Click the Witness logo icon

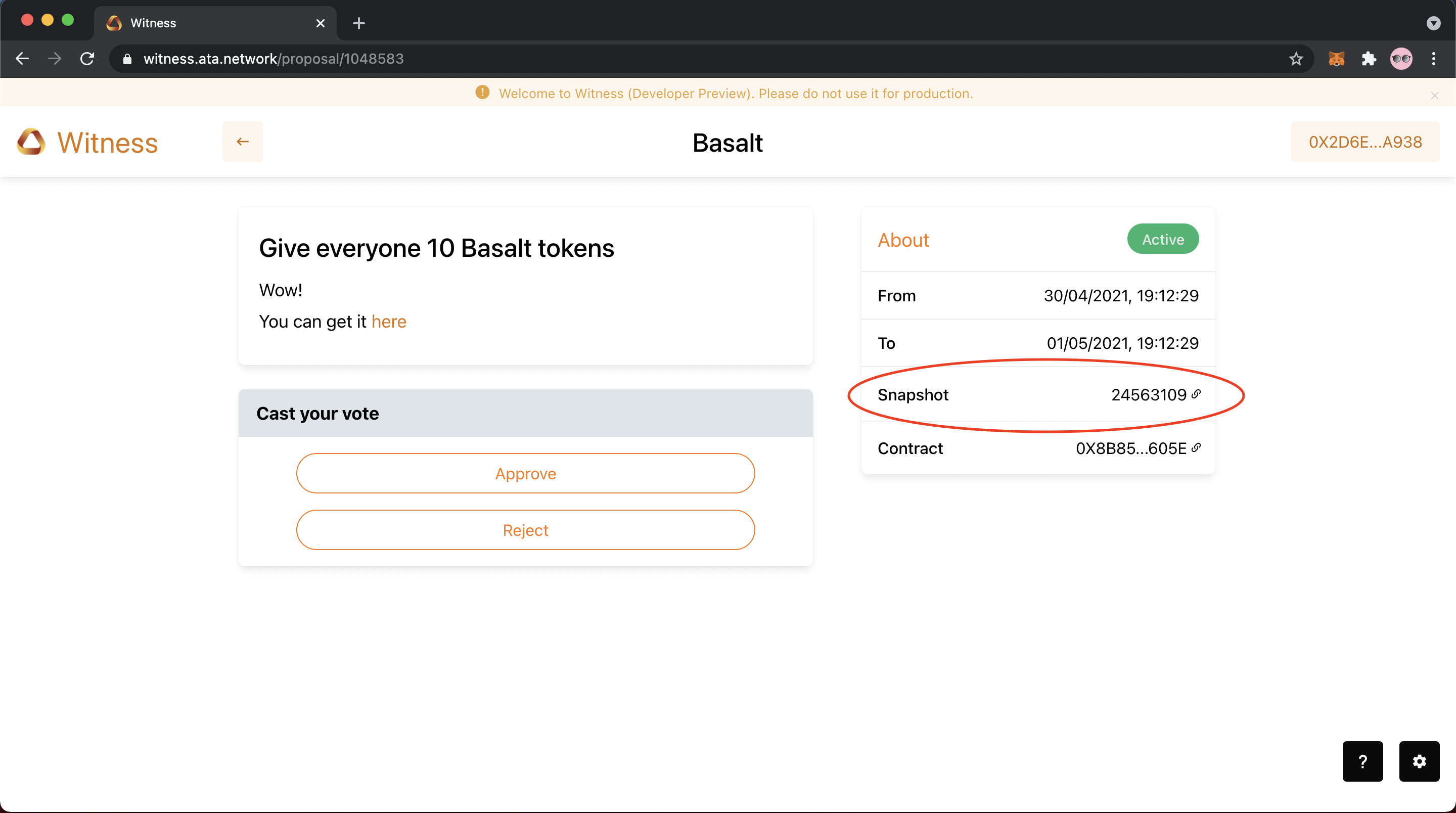[31, 142]
